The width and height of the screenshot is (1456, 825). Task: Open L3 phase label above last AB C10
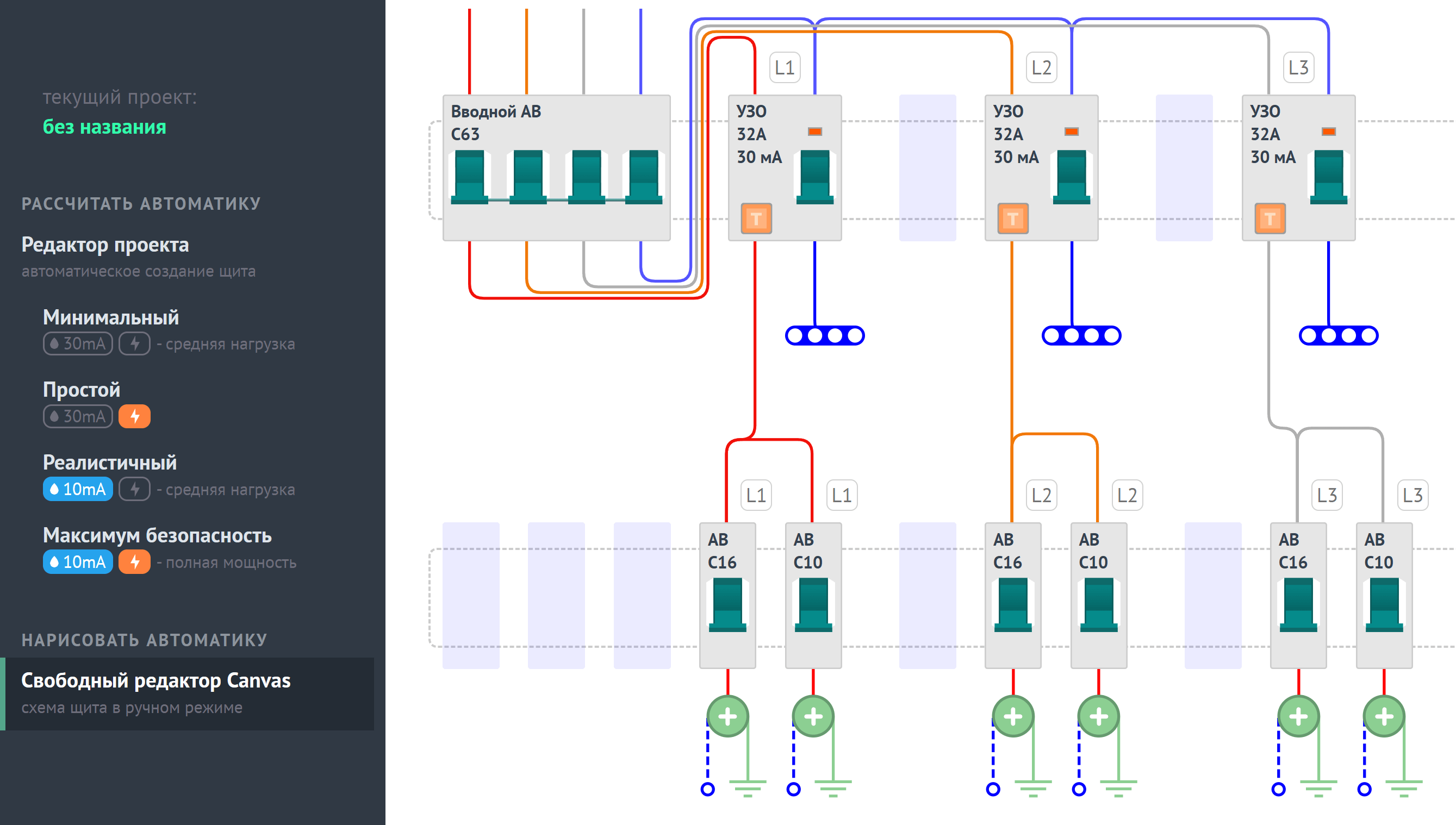click(1413, 495)
